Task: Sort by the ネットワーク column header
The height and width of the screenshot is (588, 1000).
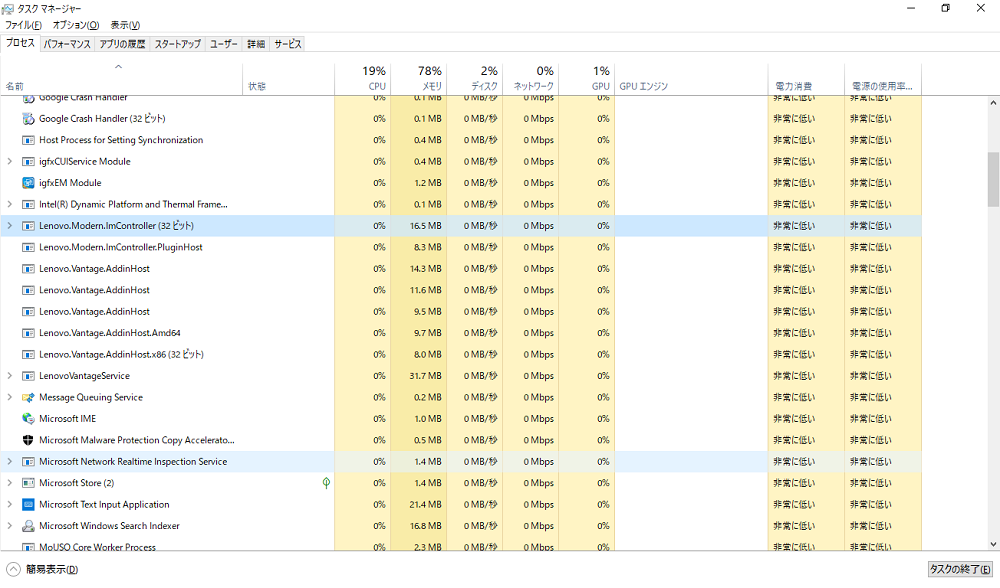Action: (531, 80)
